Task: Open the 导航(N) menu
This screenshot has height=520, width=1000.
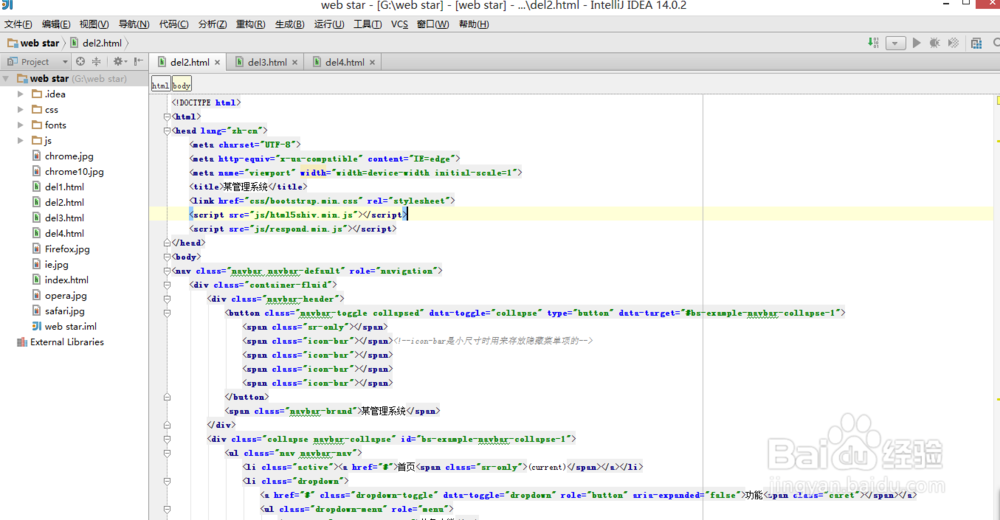Action: (133, 24)
